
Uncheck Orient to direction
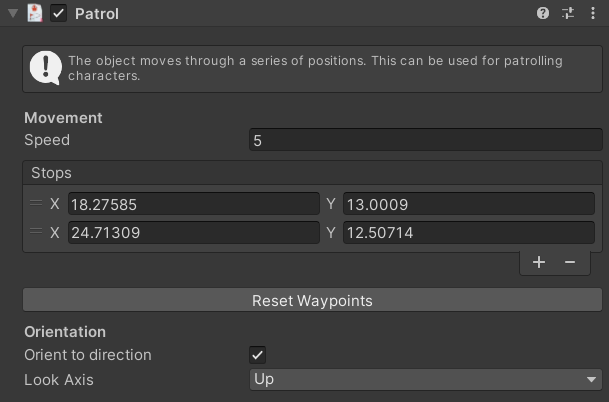[x=258, y=355]
